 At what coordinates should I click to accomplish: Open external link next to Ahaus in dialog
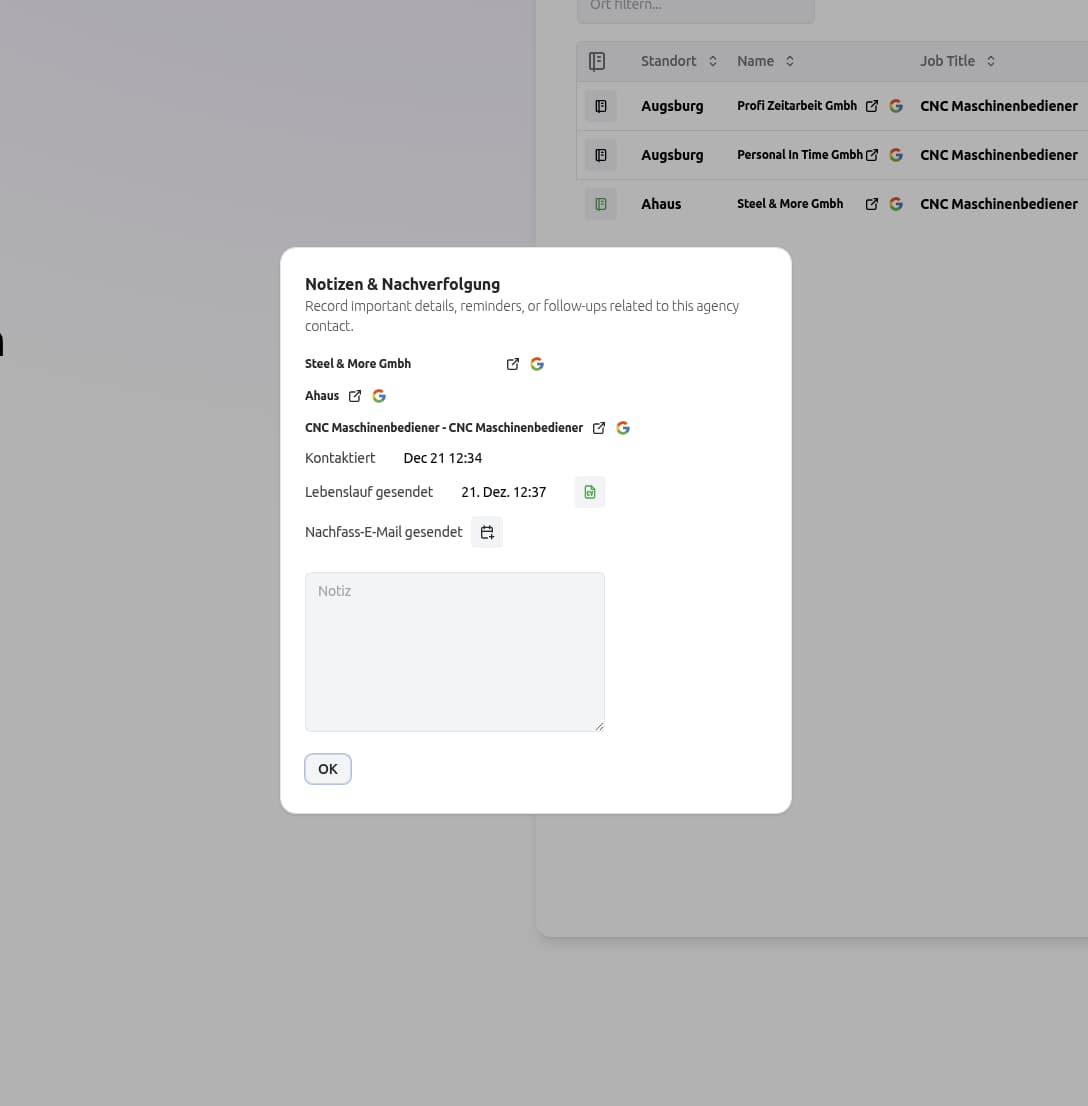click(355, 396)
